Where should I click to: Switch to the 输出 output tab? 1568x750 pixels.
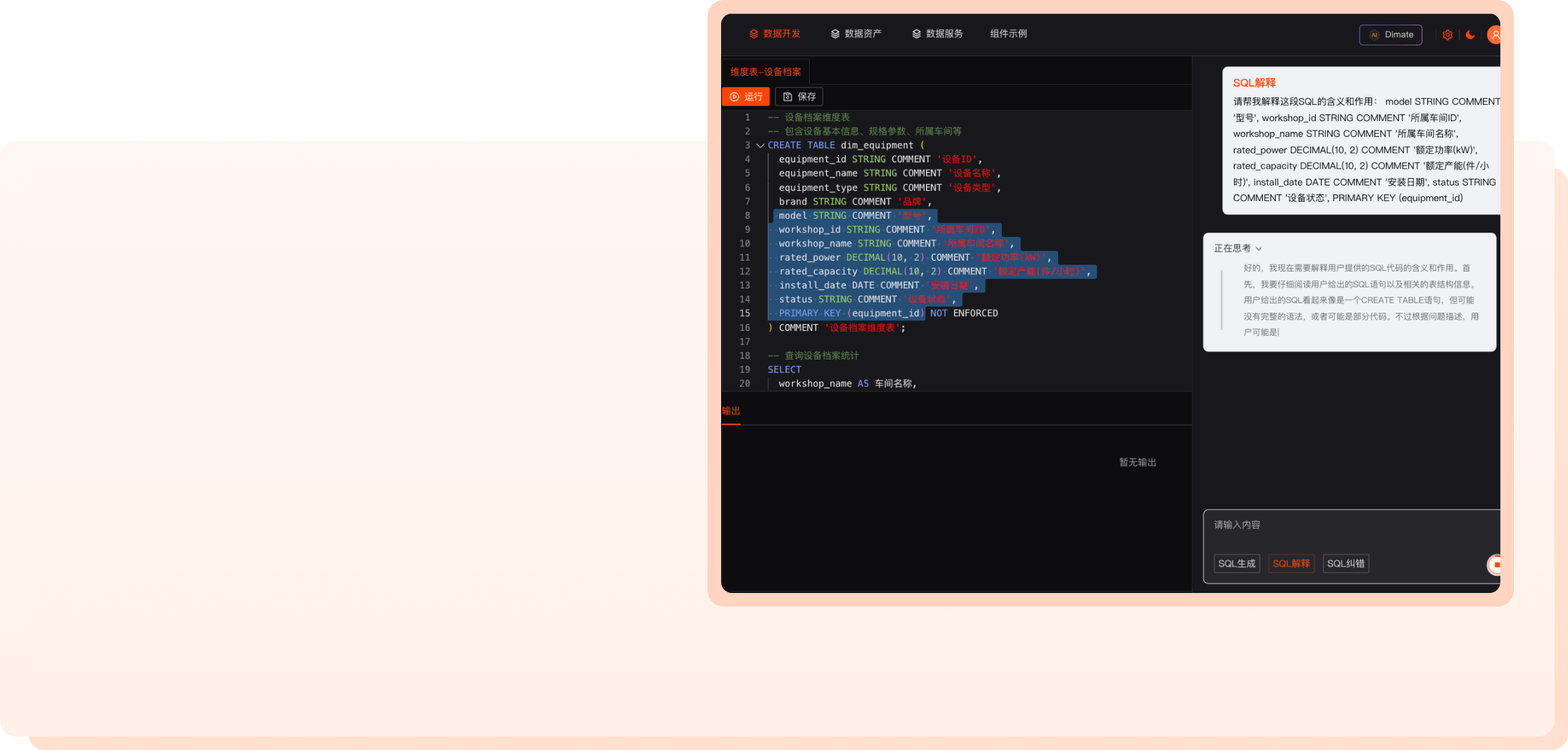click(731, 411)
